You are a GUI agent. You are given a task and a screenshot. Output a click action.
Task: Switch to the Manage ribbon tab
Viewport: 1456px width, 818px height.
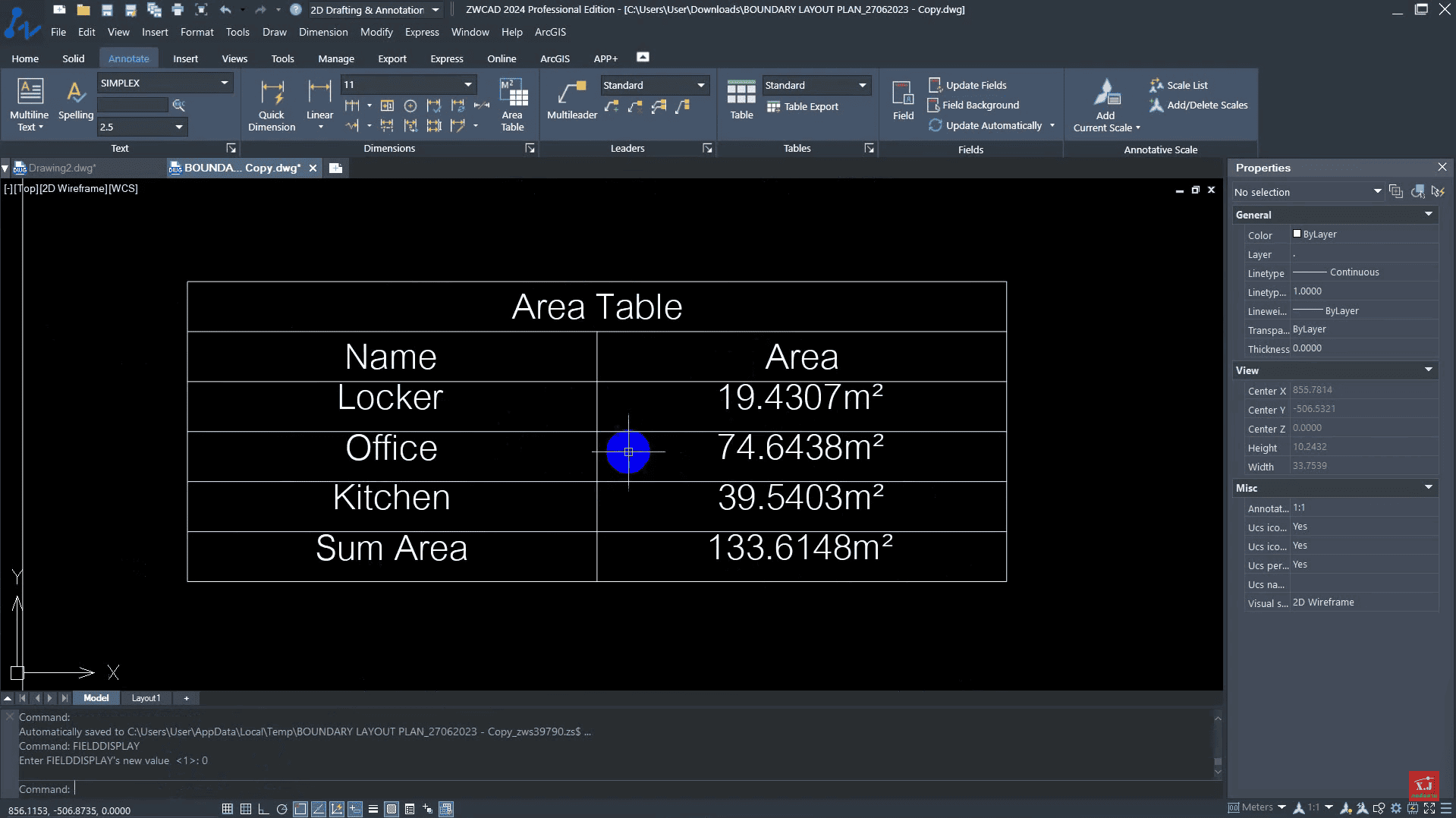[x=336, y=58]
